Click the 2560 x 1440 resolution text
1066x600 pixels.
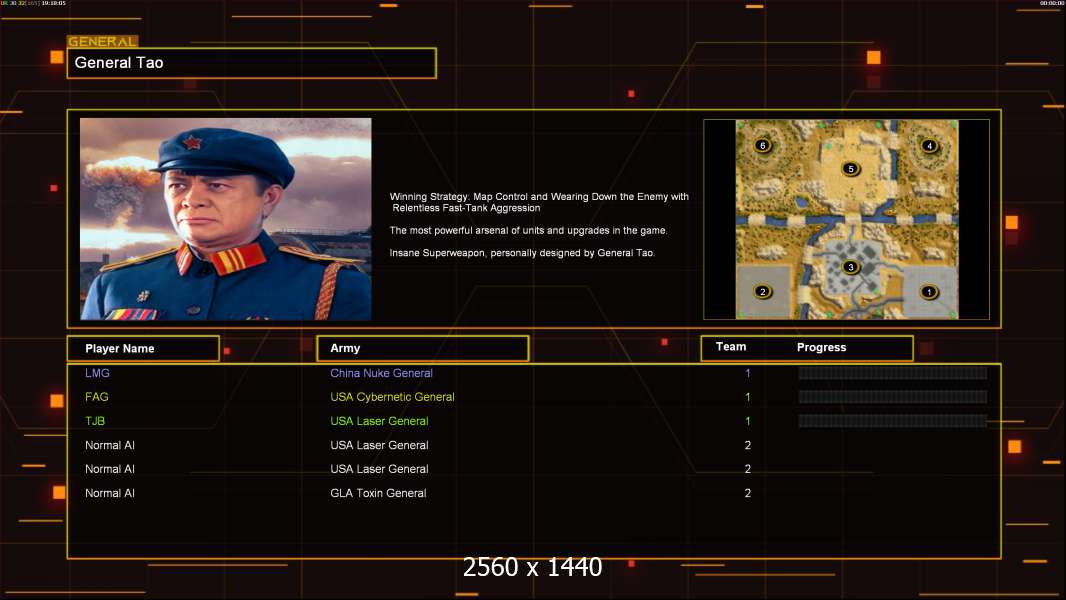pos(532,567)
